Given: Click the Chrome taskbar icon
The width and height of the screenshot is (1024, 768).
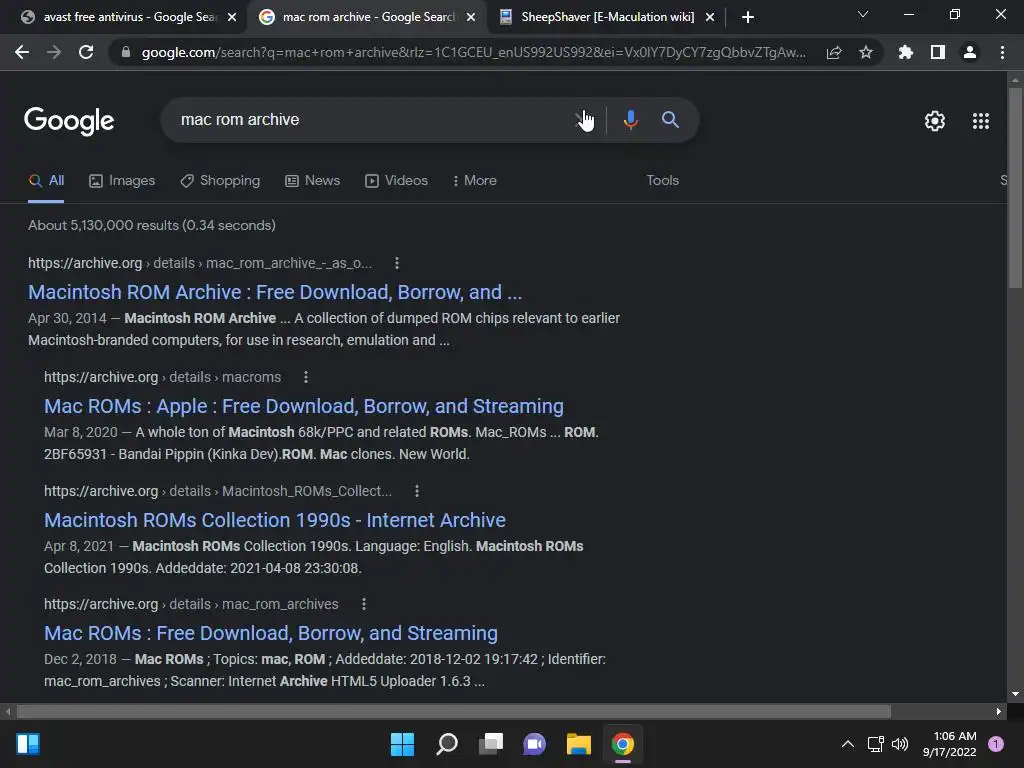Looking at the screenshot, I should [623, 744].
